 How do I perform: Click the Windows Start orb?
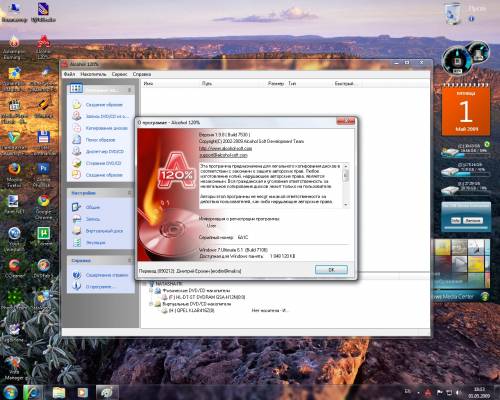click(x=10, y=392)
